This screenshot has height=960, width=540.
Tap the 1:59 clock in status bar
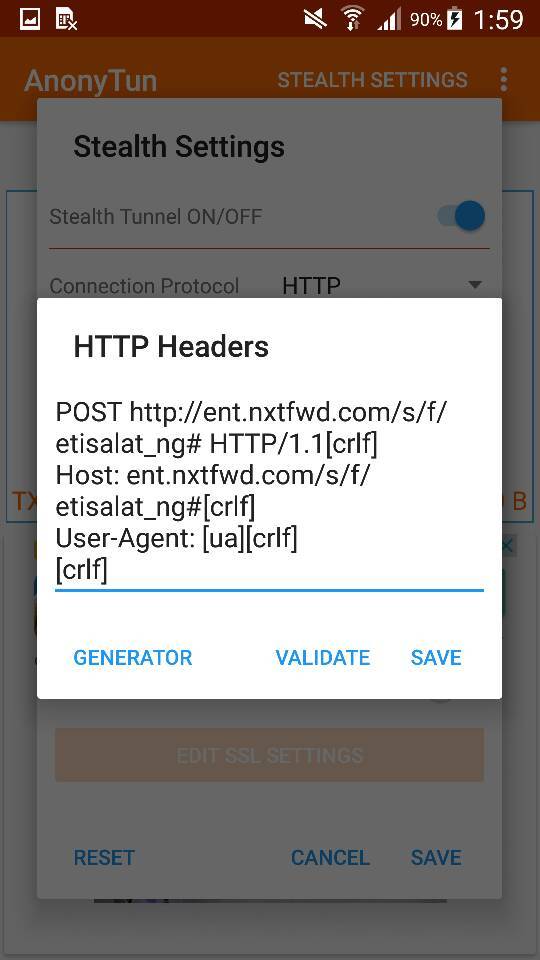(499, 20)
